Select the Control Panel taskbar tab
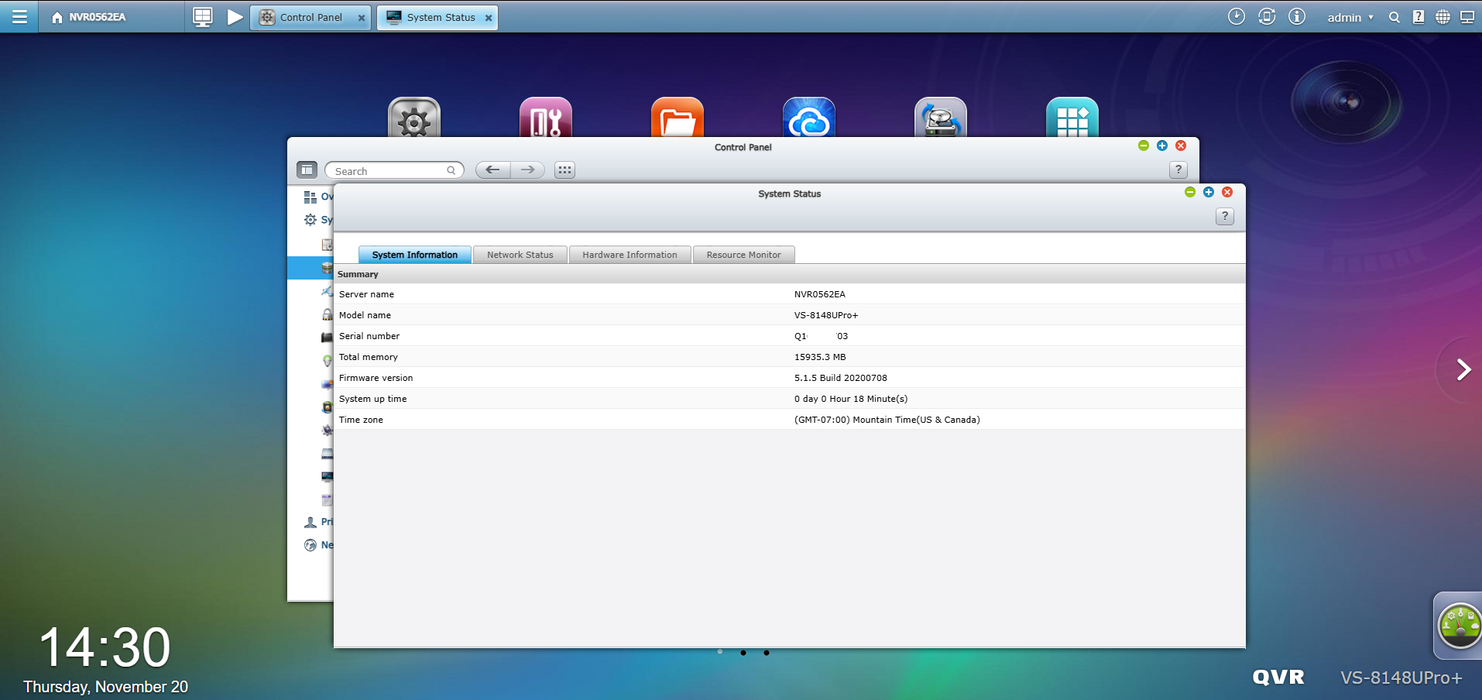1482x700 pixels. coord(310,17)
